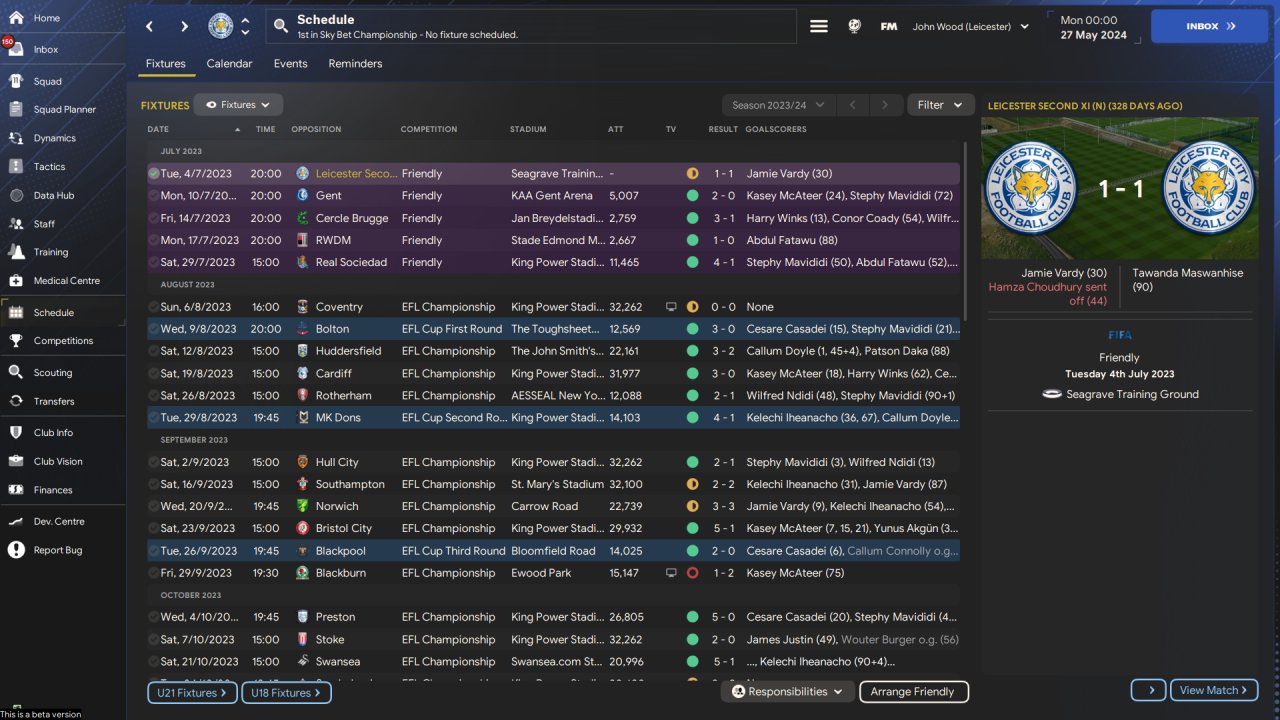Screen dimensions: 1280x720
Task: Click the Arrange Friendly button
Action: 912,691
